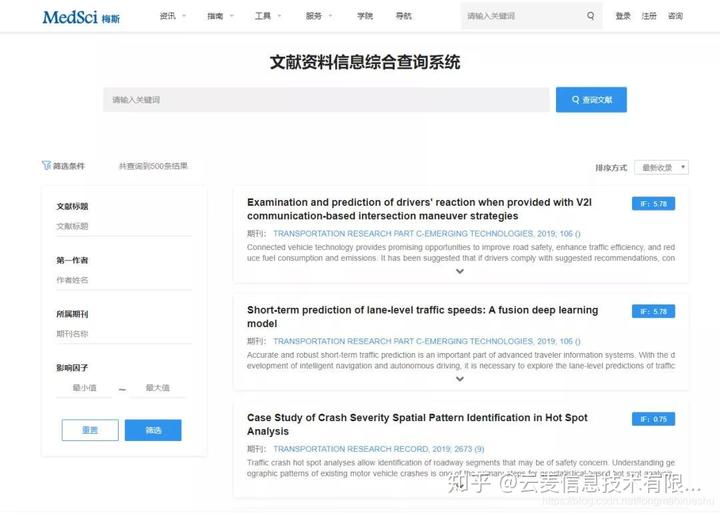720x513 pixels.
Task: Open the 资讯 menu
Action: point(168,16)
